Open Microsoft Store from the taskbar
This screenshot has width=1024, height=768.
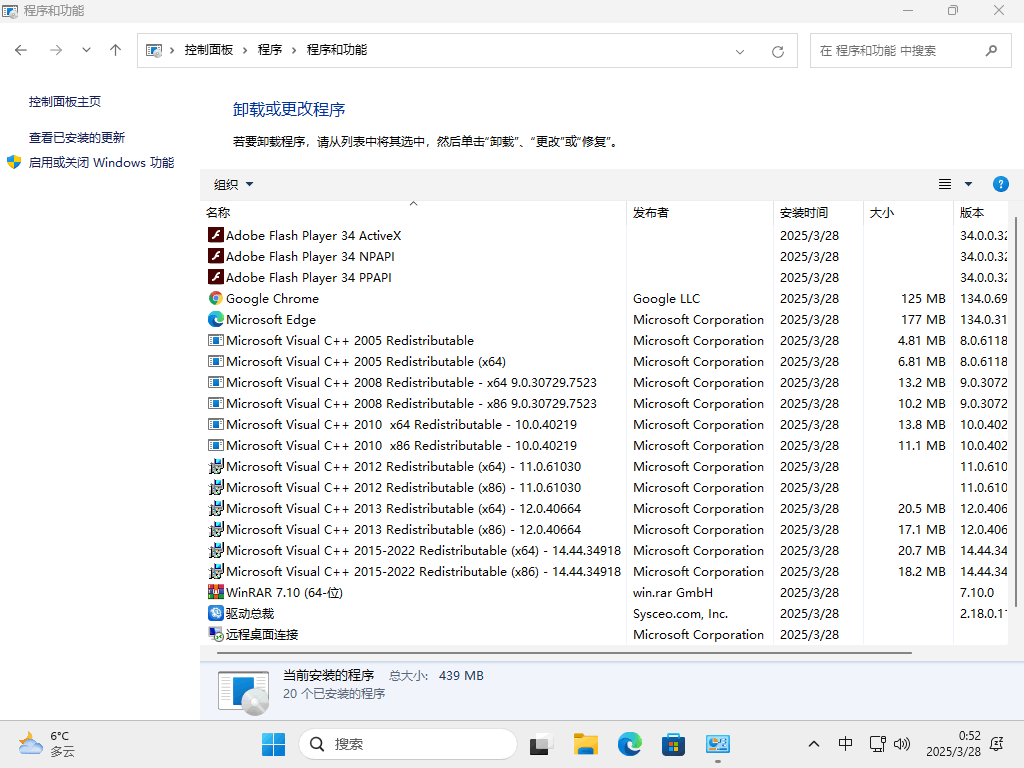[x=673, y=744]
